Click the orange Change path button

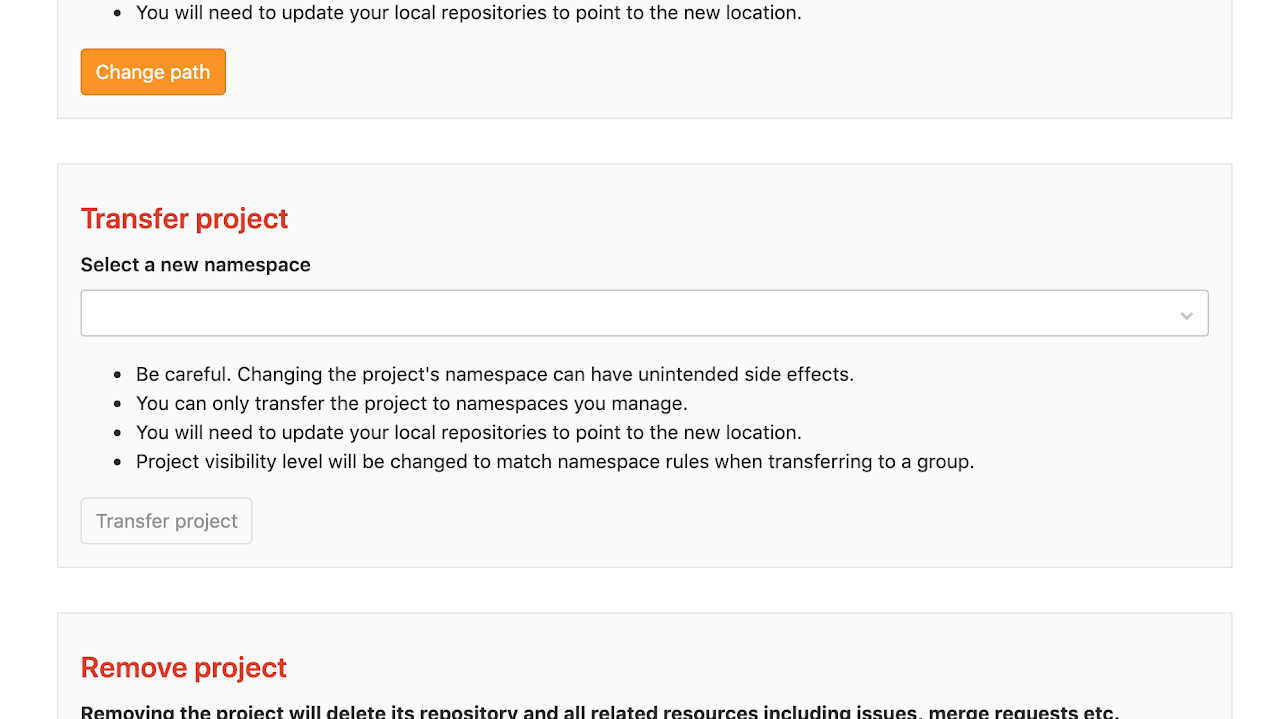coord(153,72)
